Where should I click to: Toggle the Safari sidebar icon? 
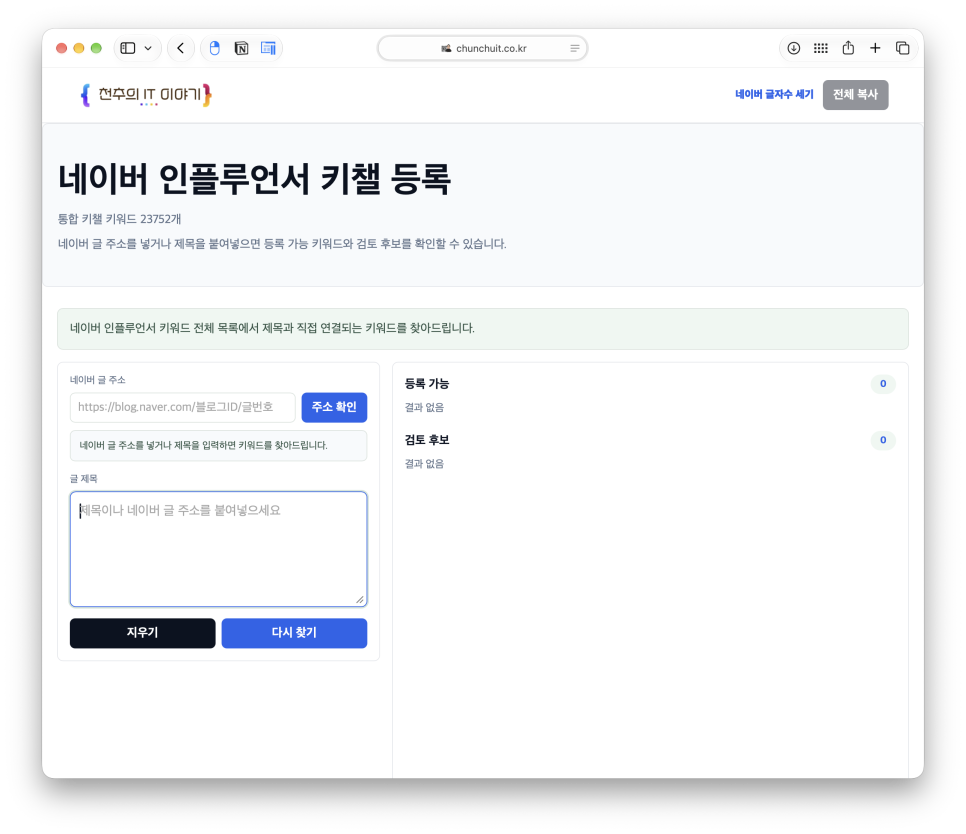pos(128,48)
